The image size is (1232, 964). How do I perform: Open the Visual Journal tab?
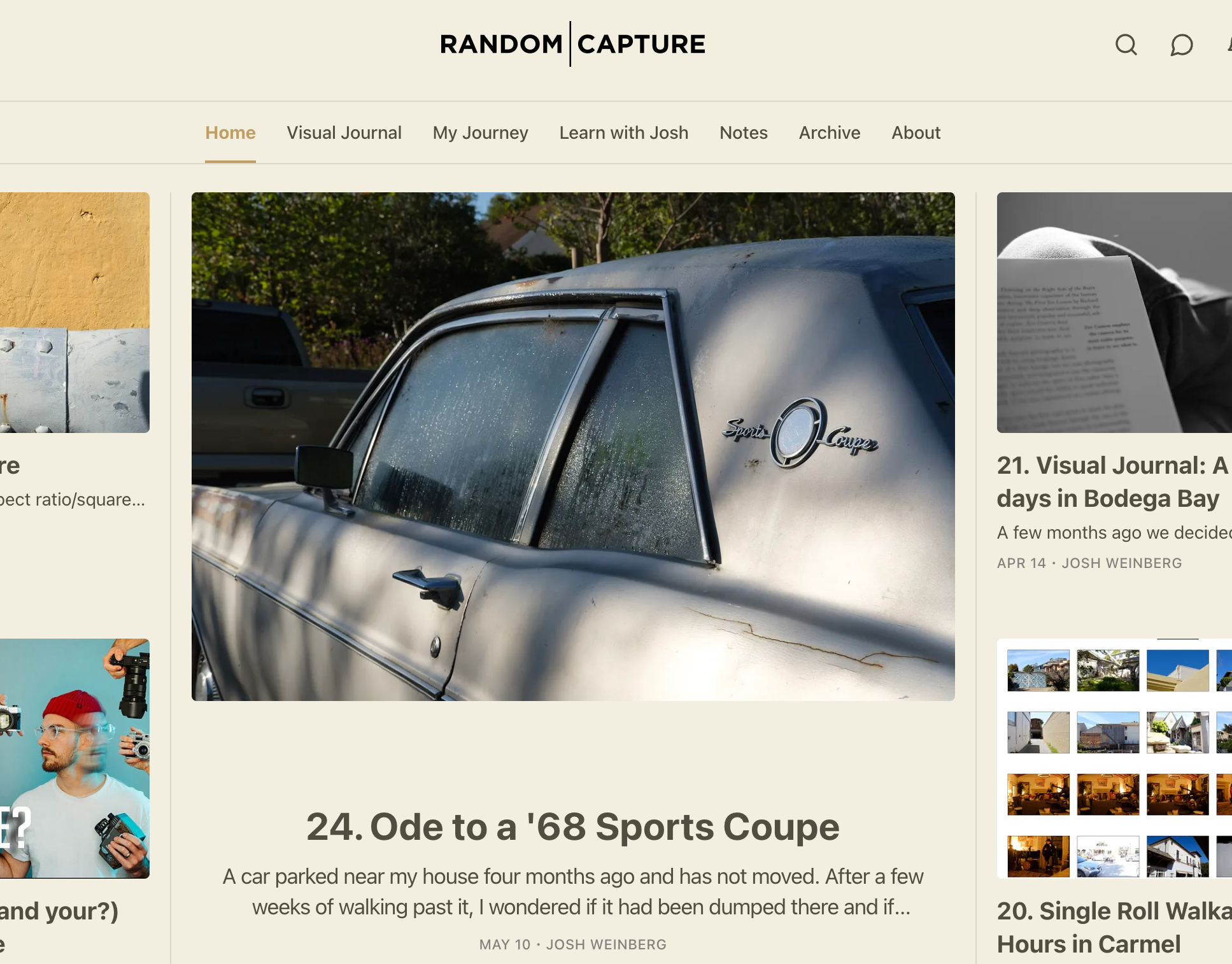click(344, 132)
